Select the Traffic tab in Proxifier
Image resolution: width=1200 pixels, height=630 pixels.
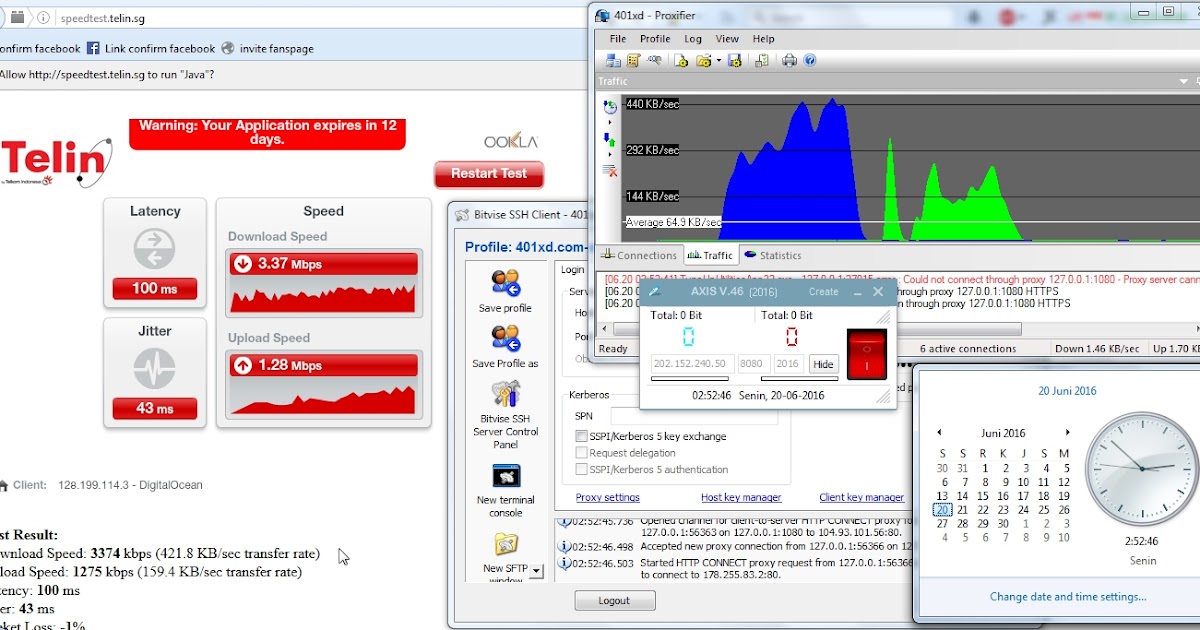pyautogui.click(x=711, y=256)
